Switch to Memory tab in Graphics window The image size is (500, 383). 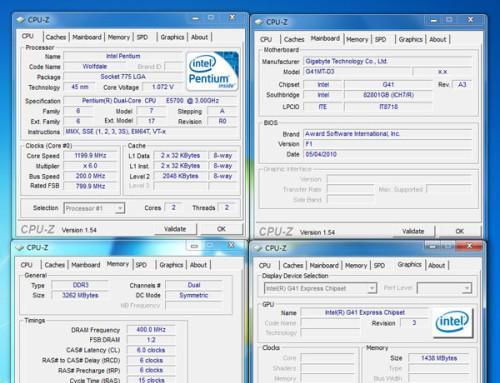[x=356, y=266]
